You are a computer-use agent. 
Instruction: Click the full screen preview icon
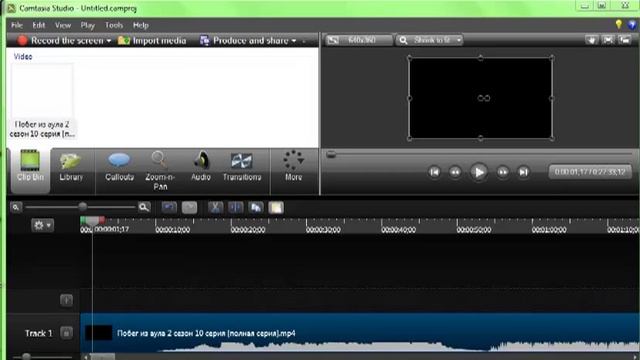tap(608, 40)
